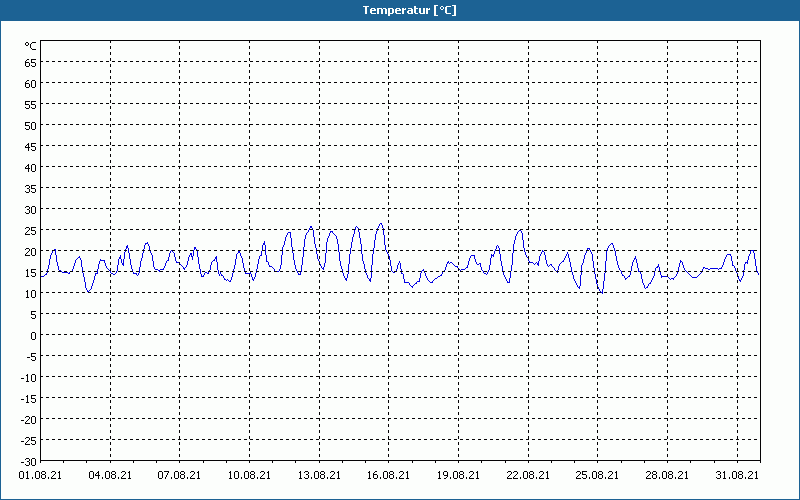Image resolution: width=800 pixels, height=500 pixels.
Task: Select the 20 y-axis label
Action: click(x=31, y=252)
